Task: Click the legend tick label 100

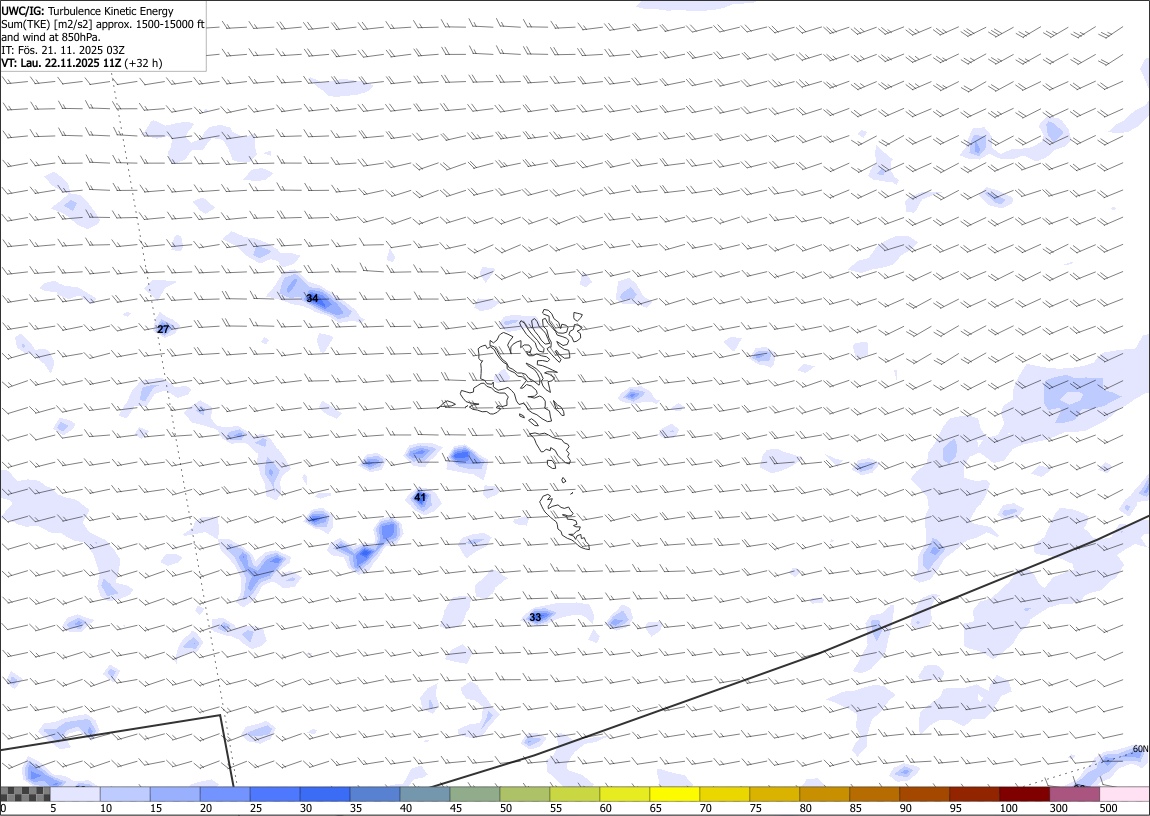Action: (1008, 808)
